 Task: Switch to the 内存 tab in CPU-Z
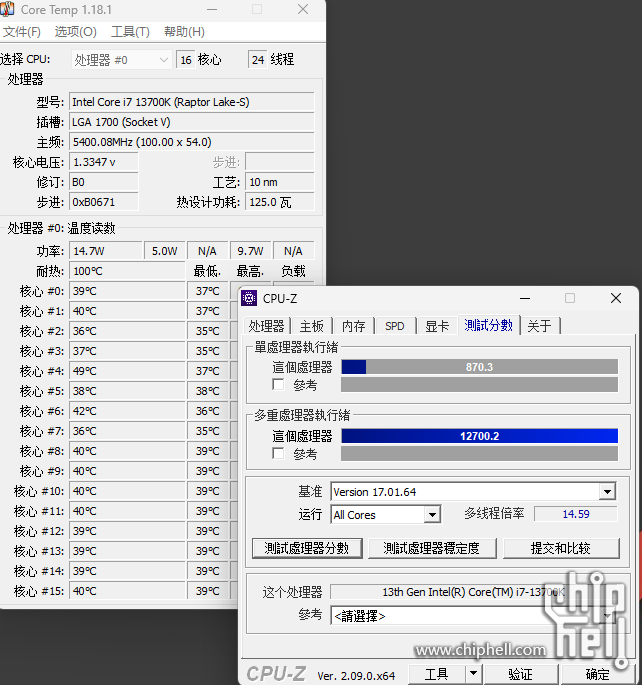tap(353, 326)
